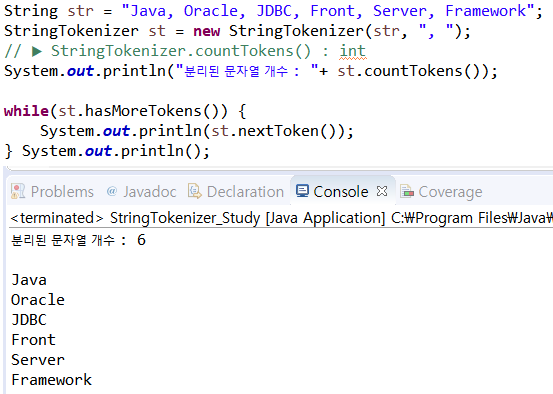The width and height of the screenshot is (553, 394).
Task: Click 'st.countTokens()' in the println statement
Action: click(413, 71)
